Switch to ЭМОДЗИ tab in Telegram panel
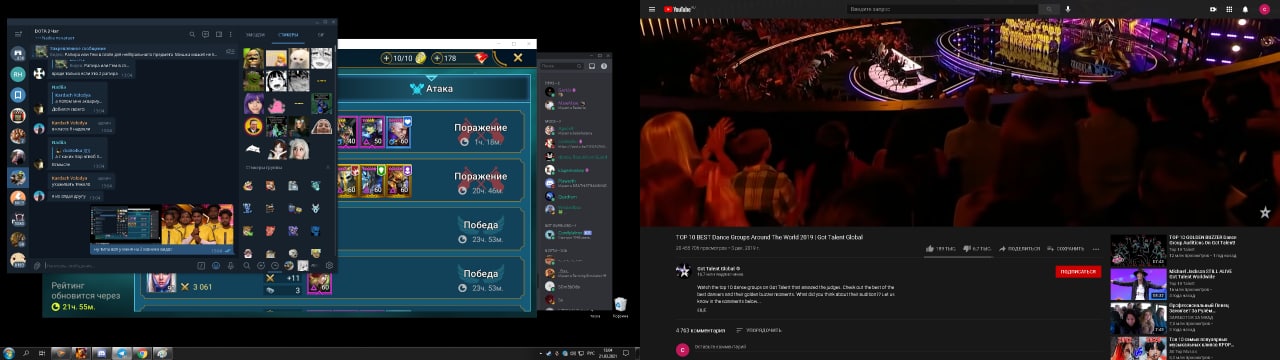This screenshot has height=360, width=1280. (255, 34)
